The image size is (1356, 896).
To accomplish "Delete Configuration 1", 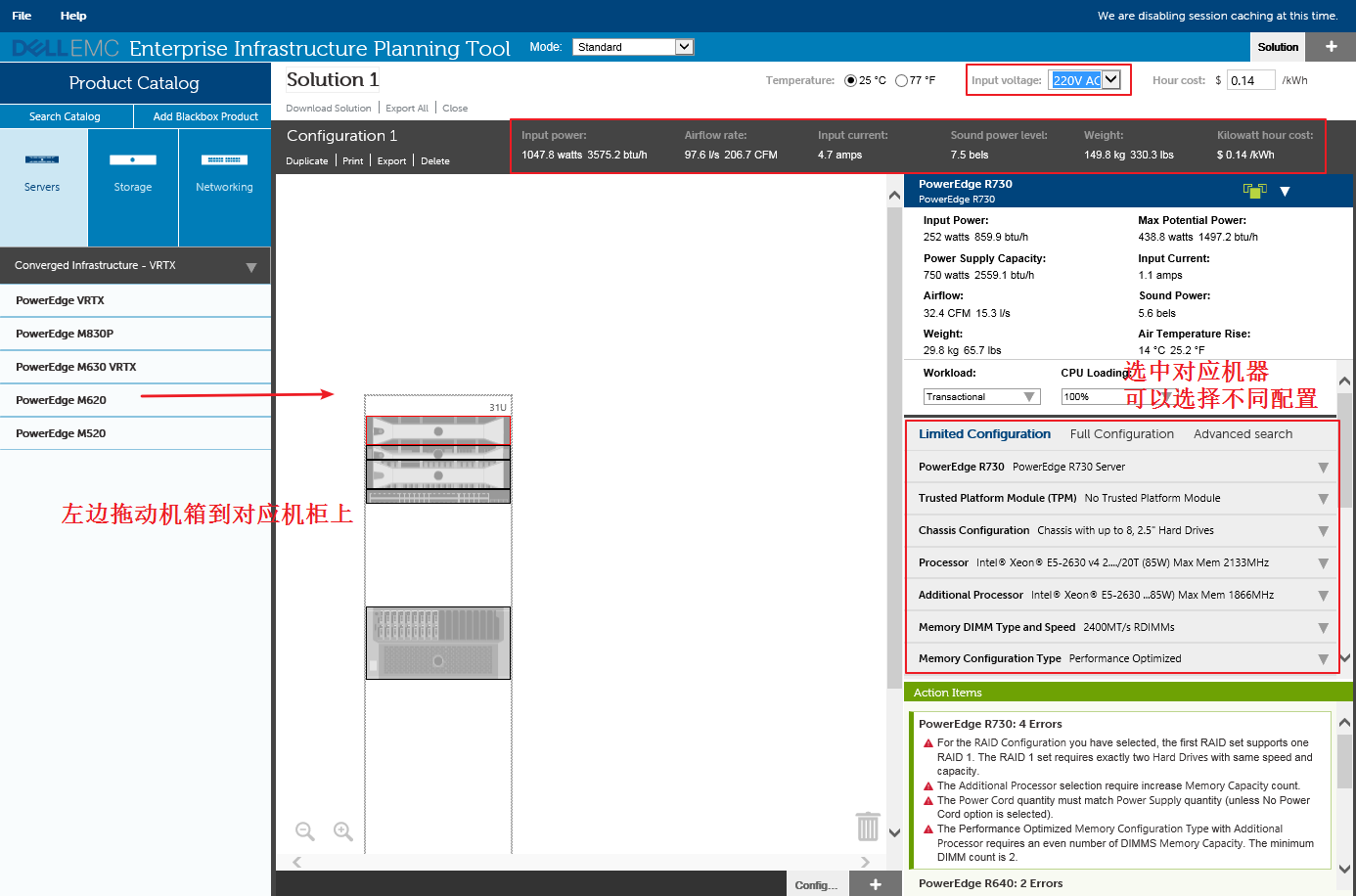I will click(x=435, y=161).
